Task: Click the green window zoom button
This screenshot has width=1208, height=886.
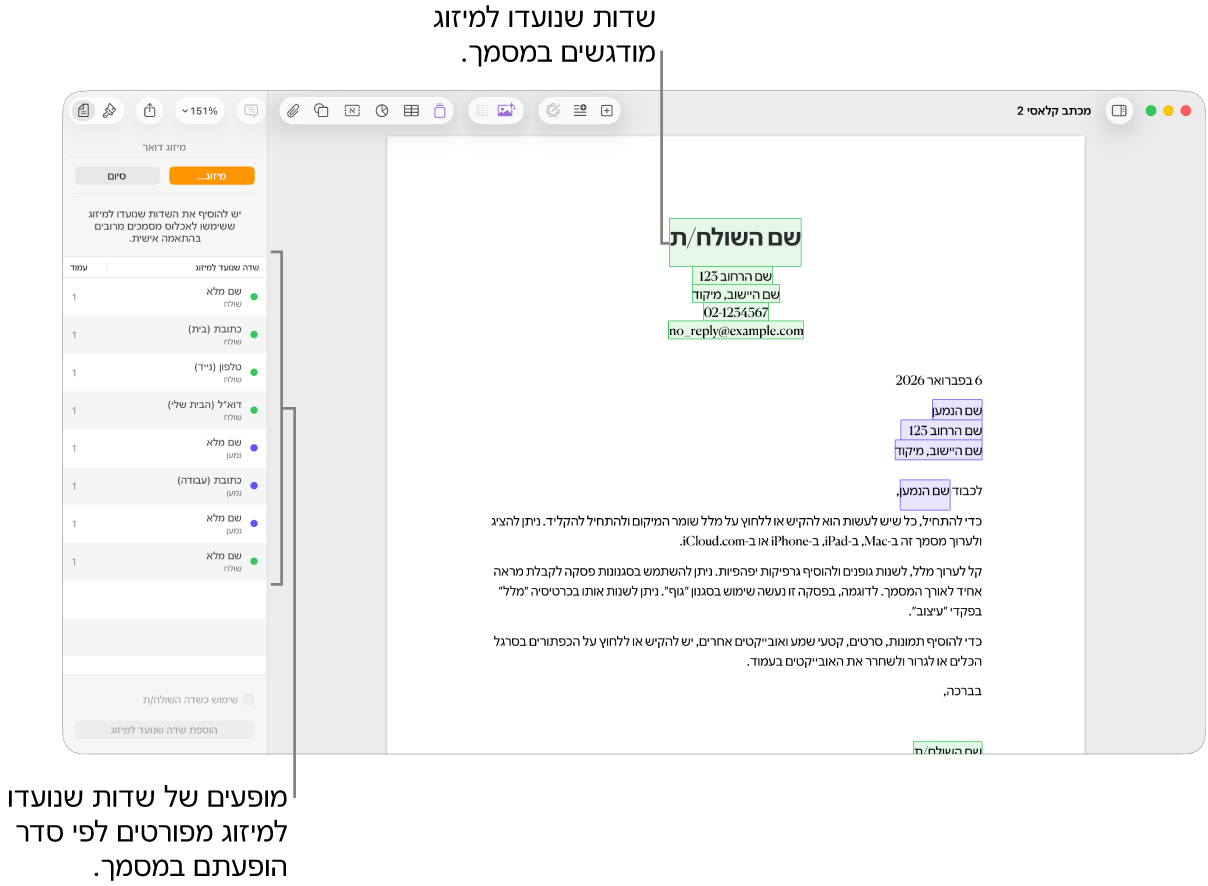Action: click(1151, 111)
